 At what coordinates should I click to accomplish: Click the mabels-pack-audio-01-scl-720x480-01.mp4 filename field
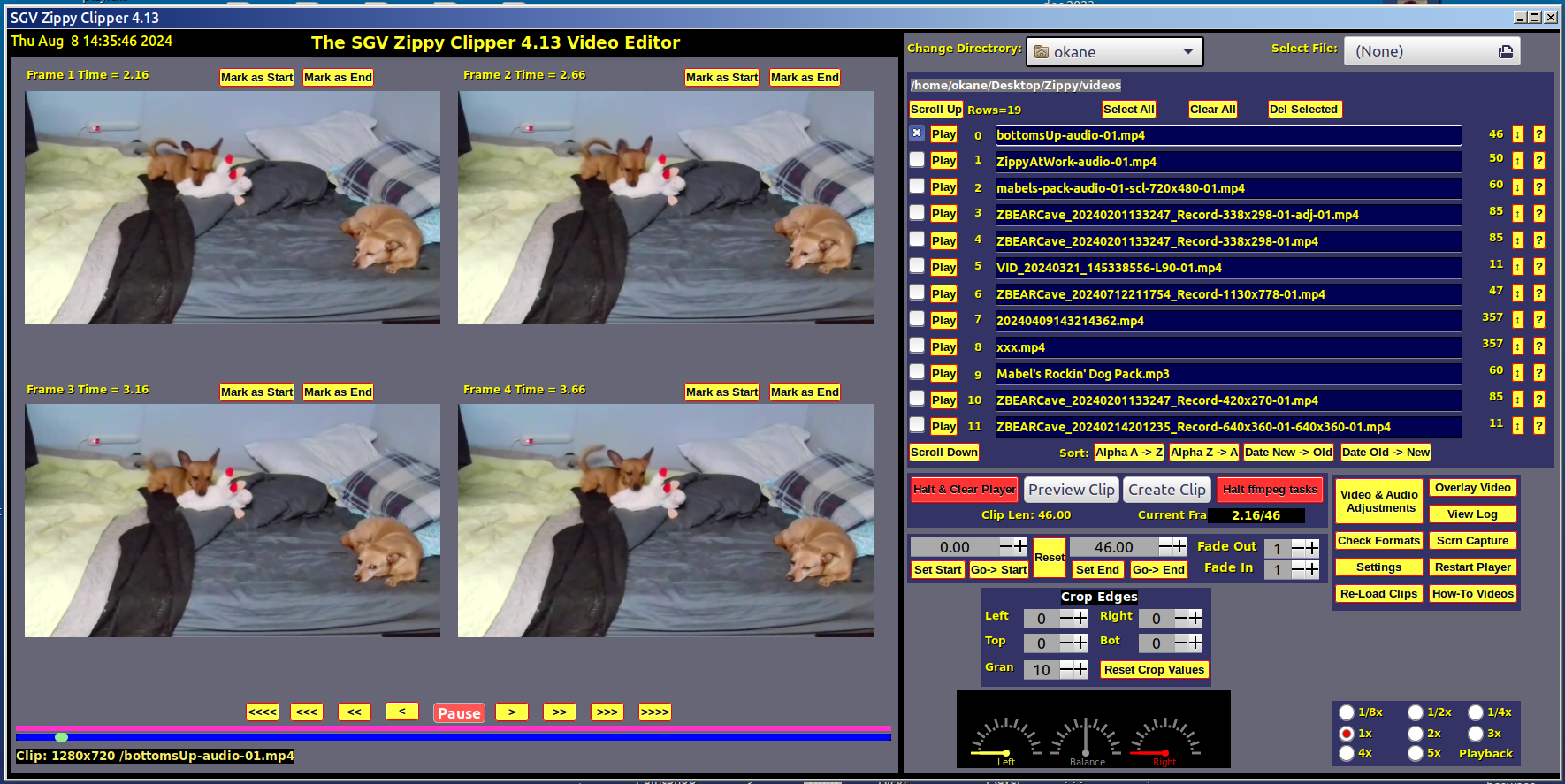(x=1228, y=188)
